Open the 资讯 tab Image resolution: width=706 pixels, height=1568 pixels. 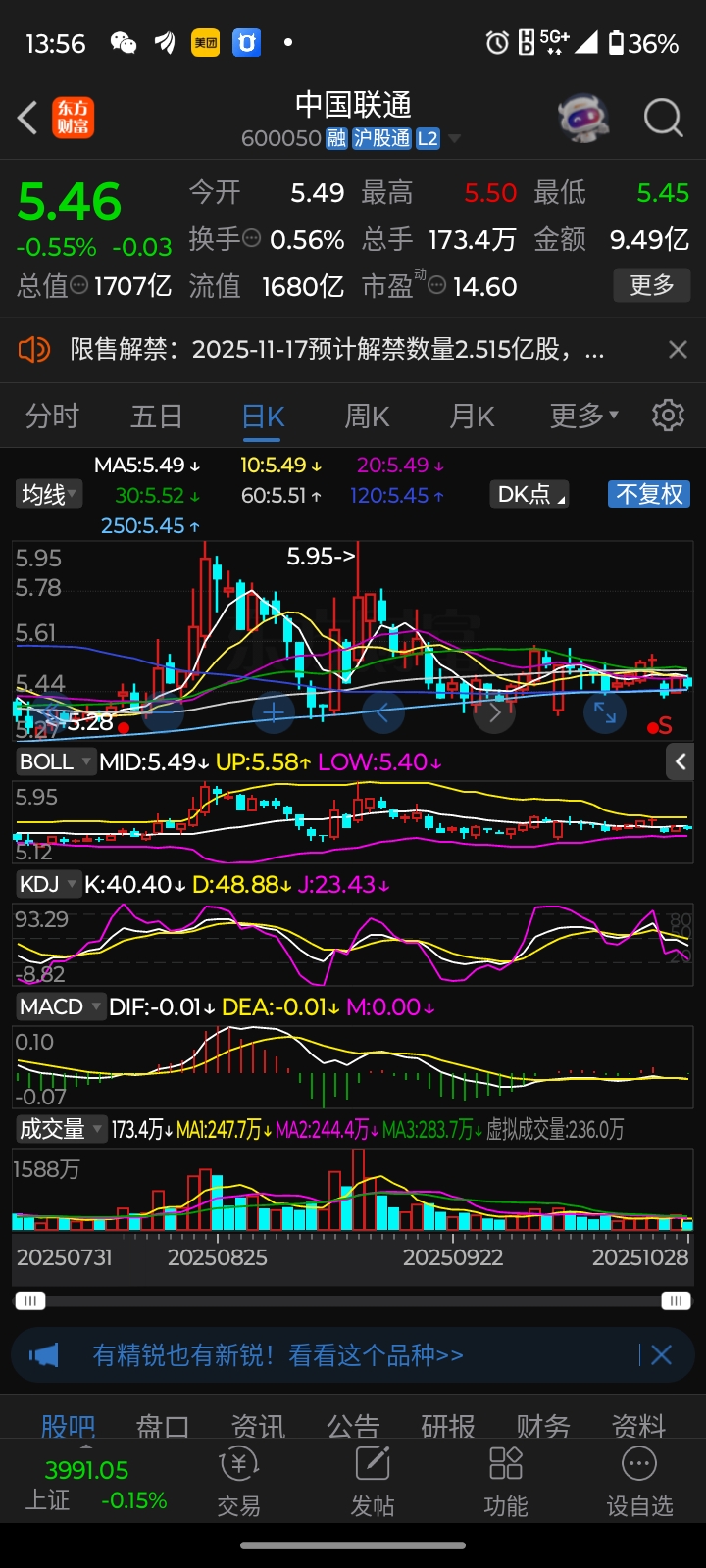(258, 1425)
